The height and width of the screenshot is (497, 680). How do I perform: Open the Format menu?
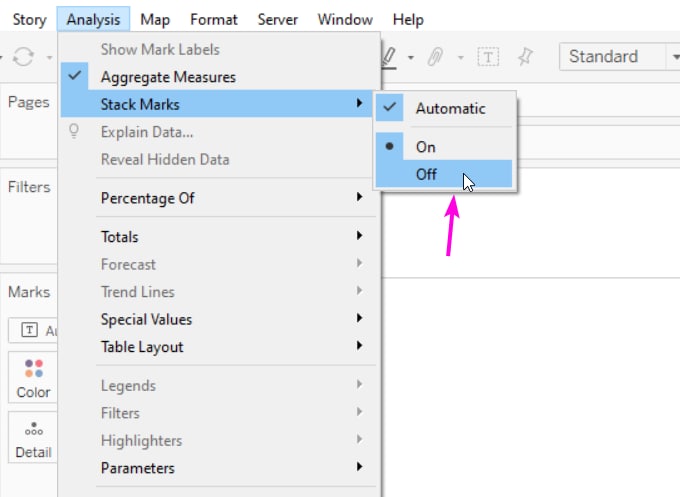[214, 20]
